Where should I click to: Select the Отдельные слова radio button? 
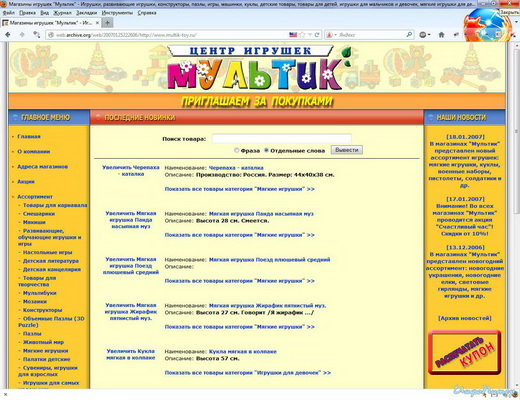point(266,150)
